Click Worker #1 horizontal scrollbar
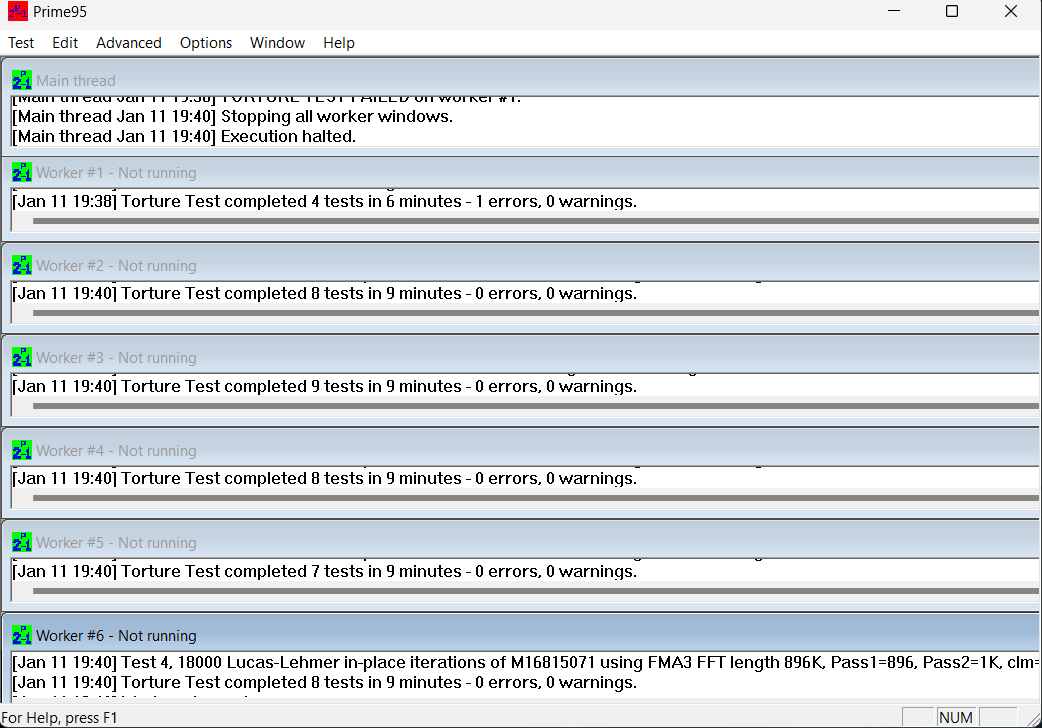Viewport: 1042px width, 728px height. point(535,221)
